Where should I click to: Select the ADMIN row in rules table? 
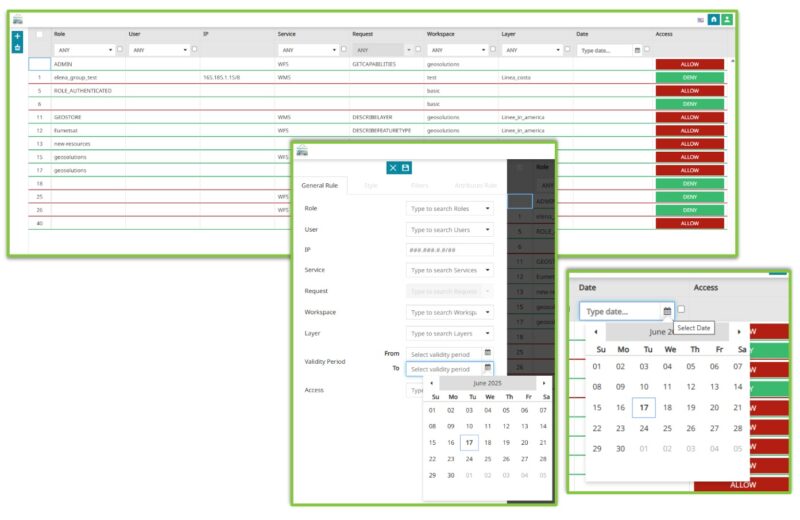coord(378,64)
